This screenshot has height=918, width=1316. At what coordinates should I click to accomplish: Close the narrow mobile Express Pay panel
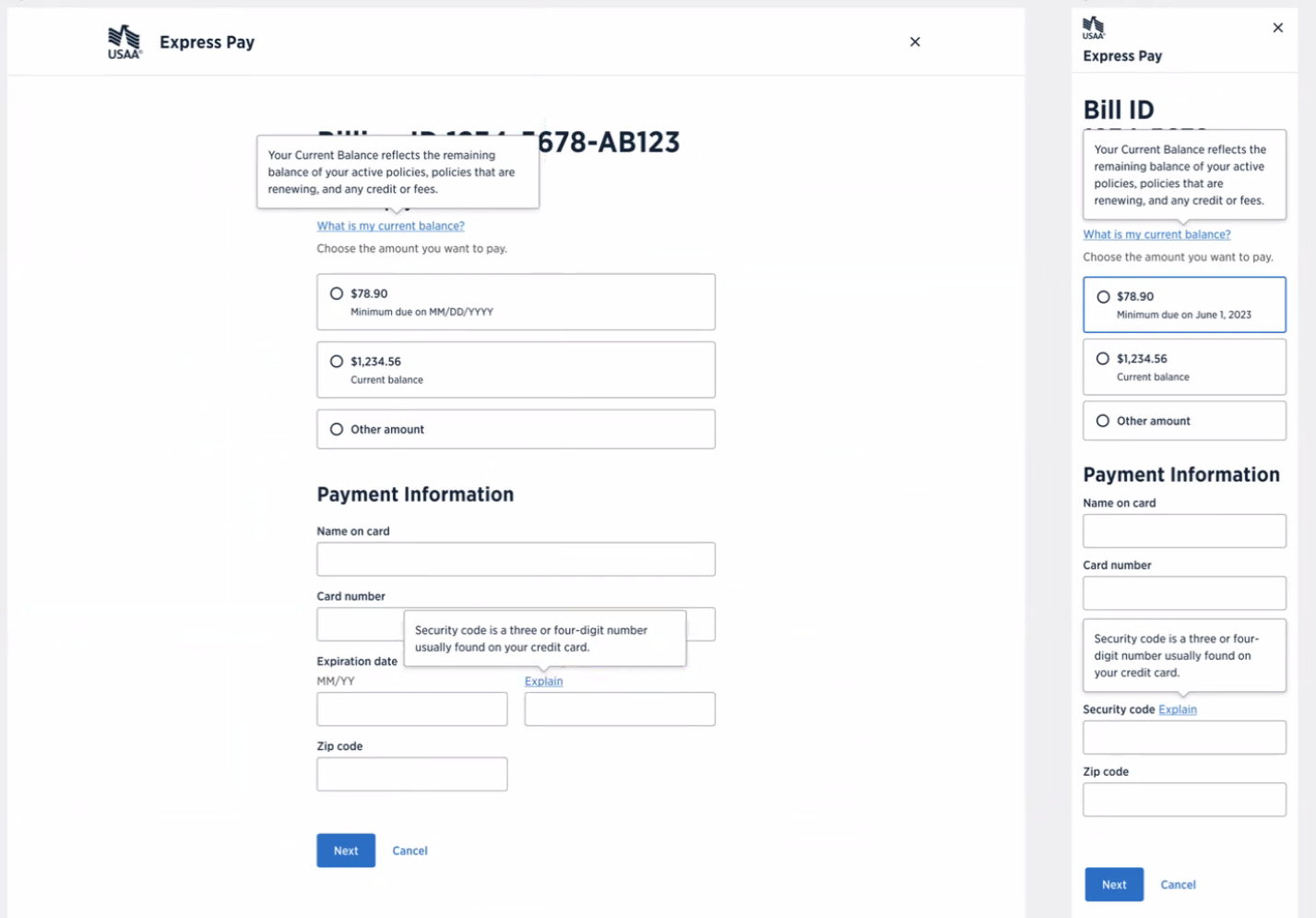tap(1277, 28)
